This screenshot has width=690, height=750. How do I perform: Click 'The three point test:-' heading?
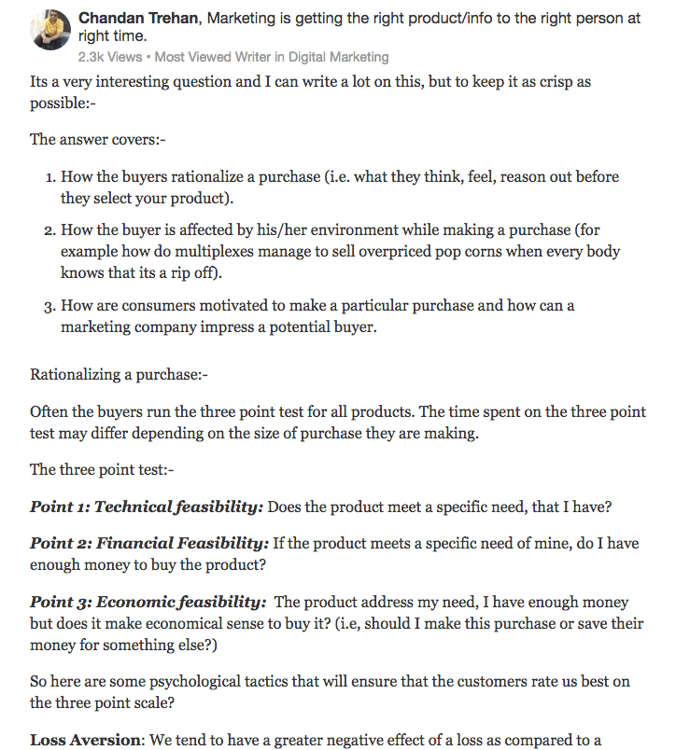pyautogui.click(x=102, y=469)
